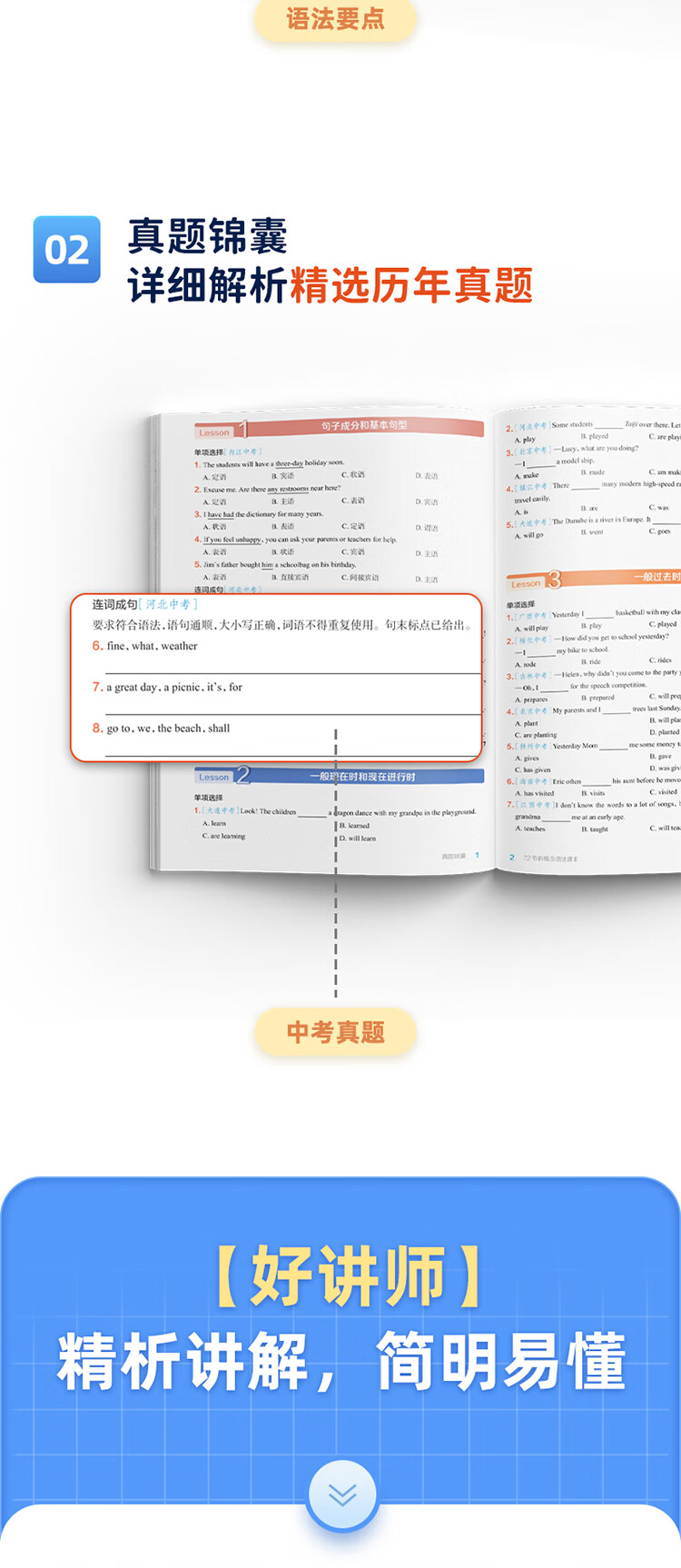Click the 河北中考 tag in callout
681x1568 pixels.
[169, 604]
